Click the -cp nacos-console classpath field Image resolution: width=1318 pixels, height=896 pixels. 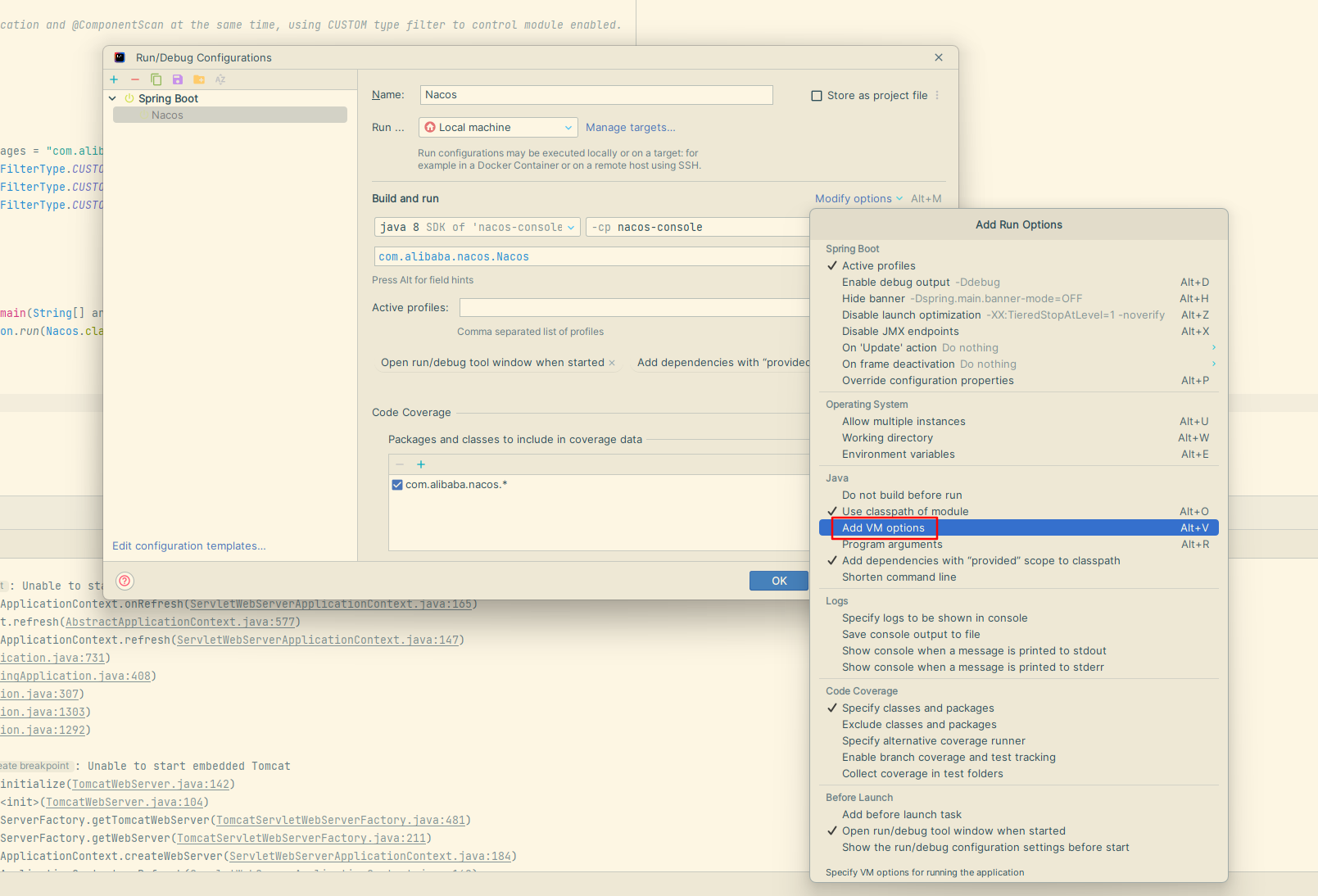click(698, 227)
